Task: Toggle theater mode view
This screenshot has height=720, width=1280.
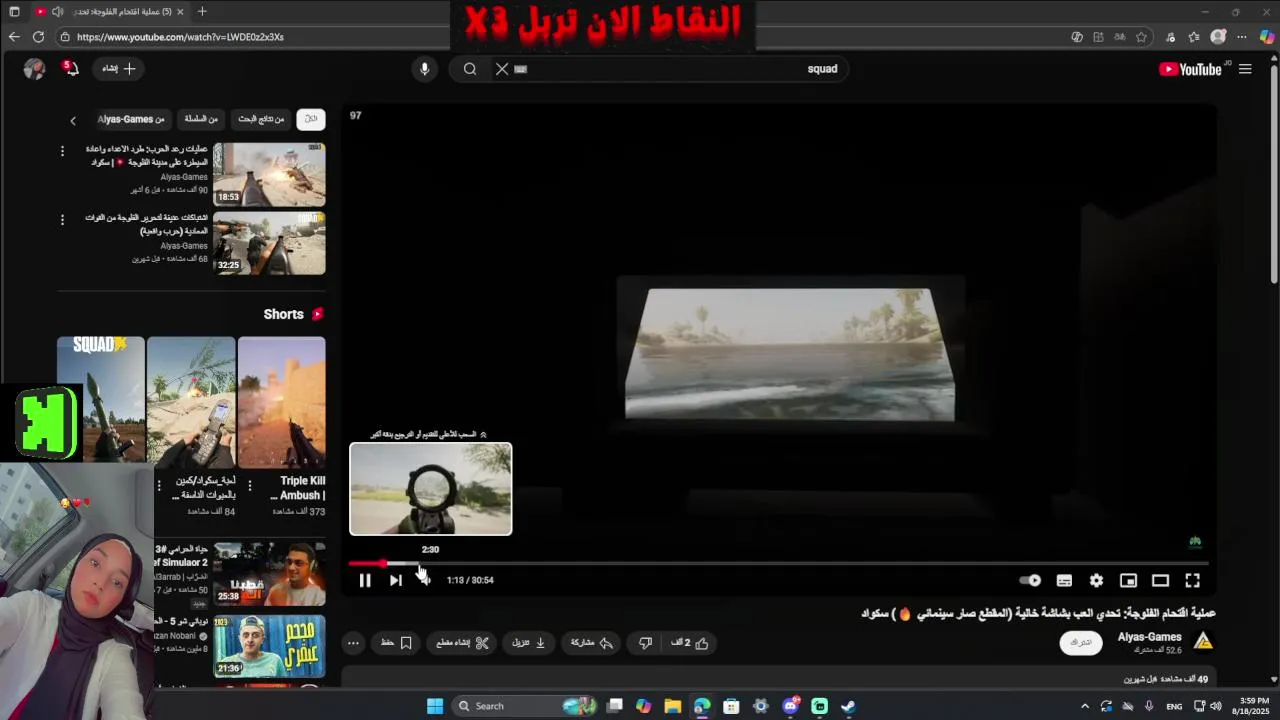Action: 1160,580
